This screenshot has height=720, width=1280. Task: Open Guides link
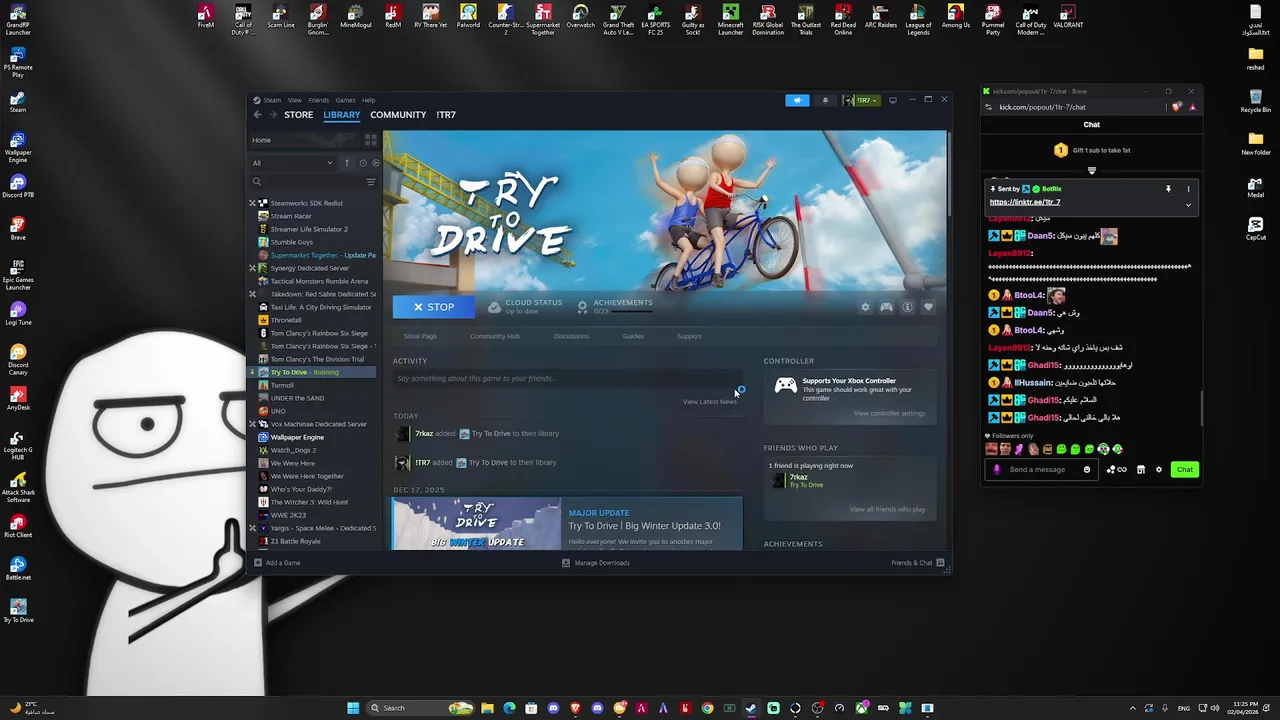pos(633,336)
